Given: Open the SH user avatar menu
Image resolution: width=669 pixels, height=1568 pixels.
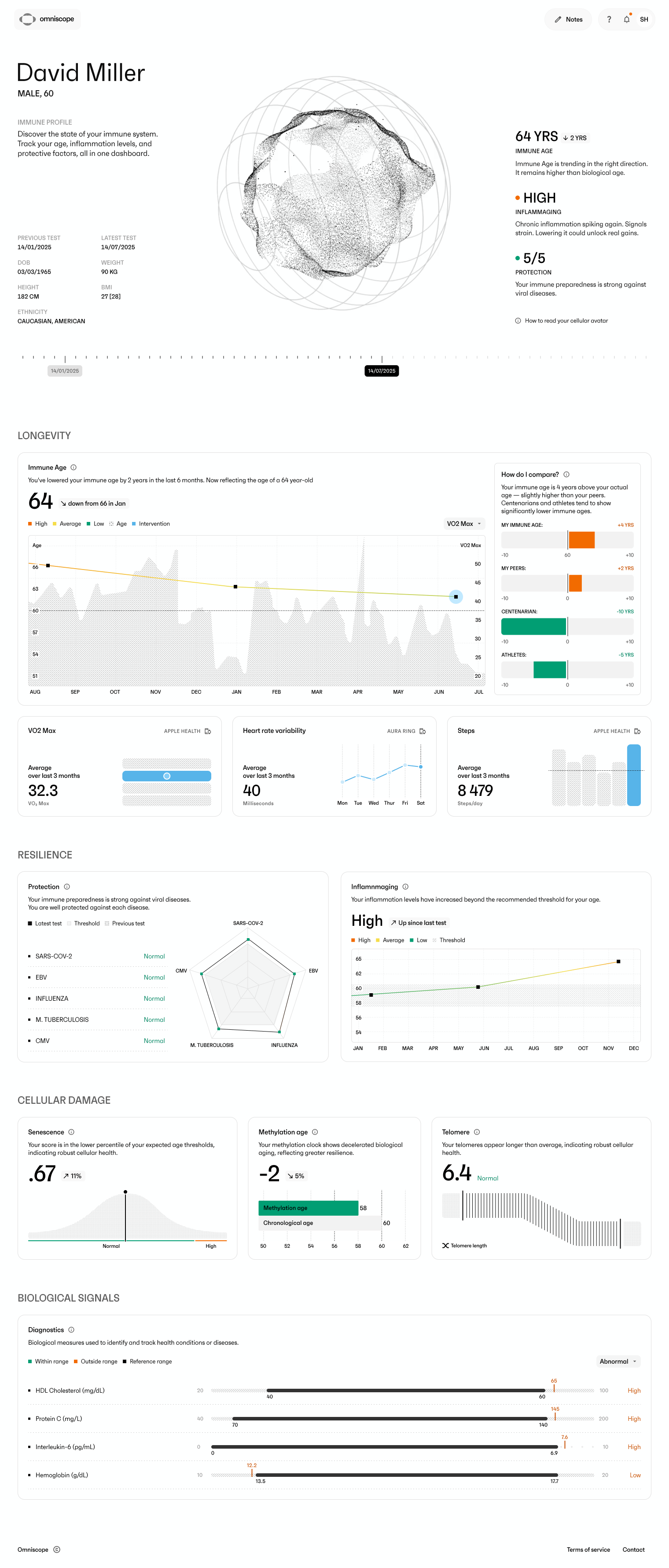Looking at the screenshot, I should 644,19.
